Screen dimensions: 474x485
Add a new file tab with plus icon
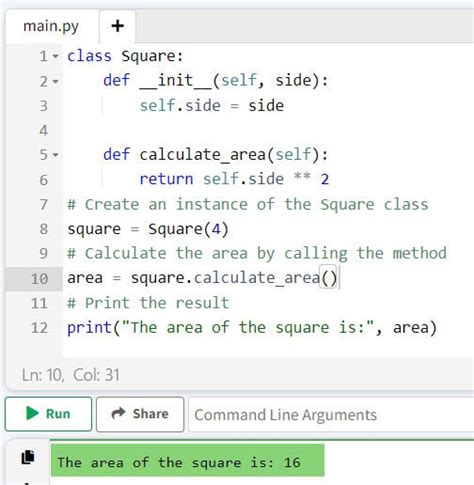pyautogui.click(x=118, y=26)
